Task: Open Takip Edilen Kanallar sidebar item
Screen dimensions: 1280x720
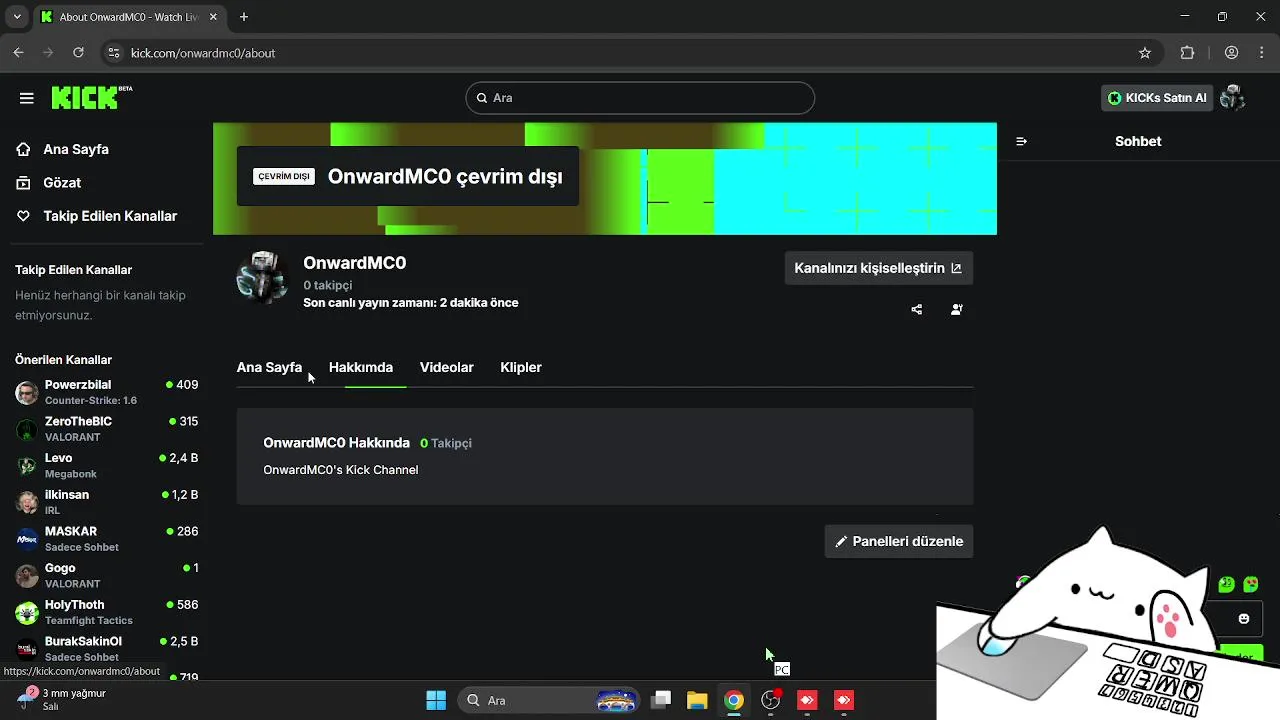Action: point(110,216)
